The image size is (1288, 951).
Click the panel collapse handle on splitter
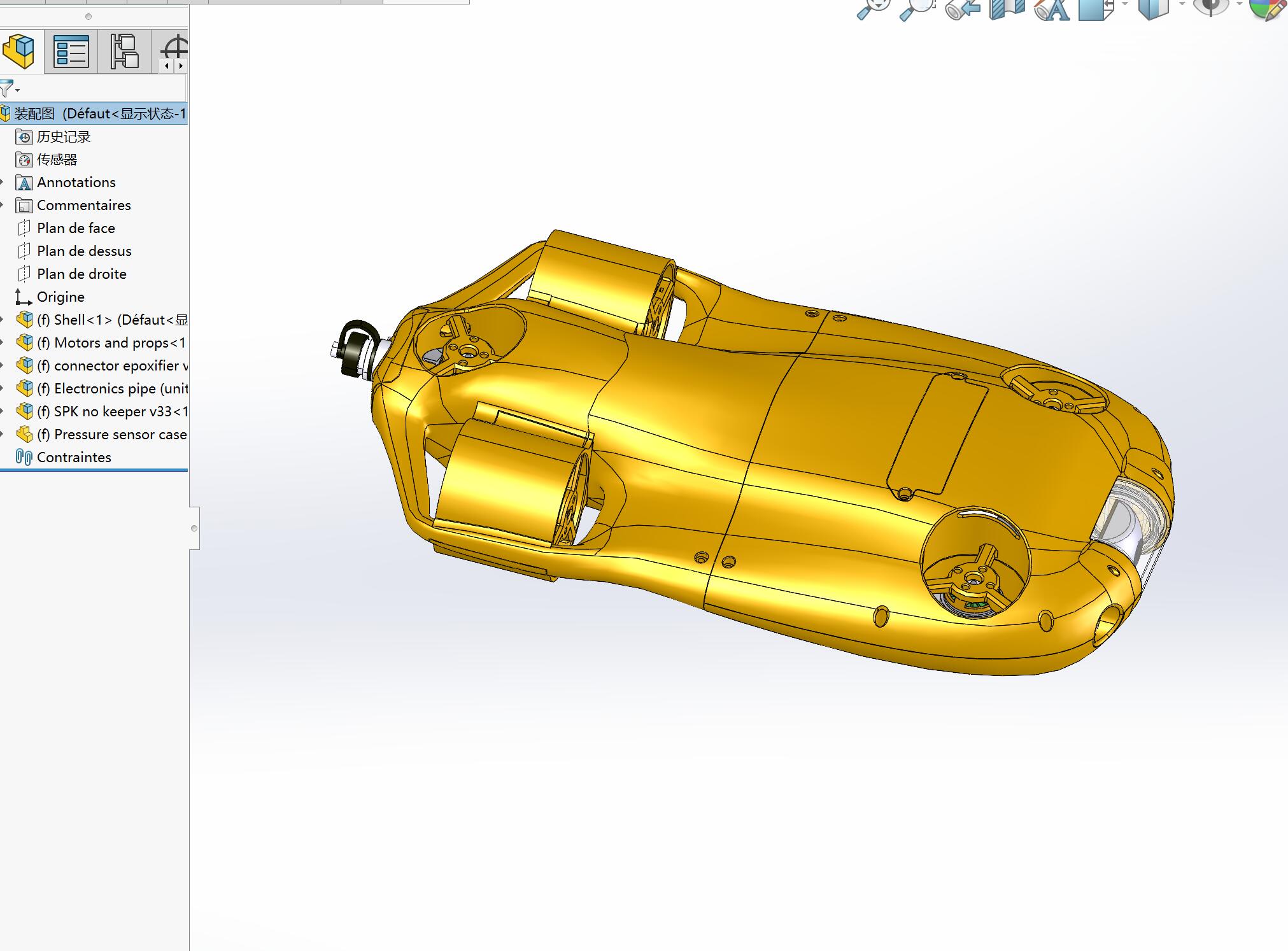coord(194,528)
